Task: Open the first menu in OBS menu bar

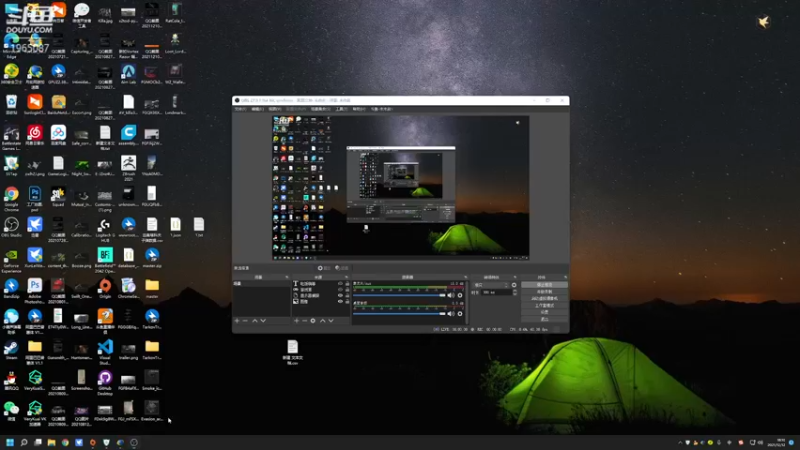Action: tap(240, 109)
